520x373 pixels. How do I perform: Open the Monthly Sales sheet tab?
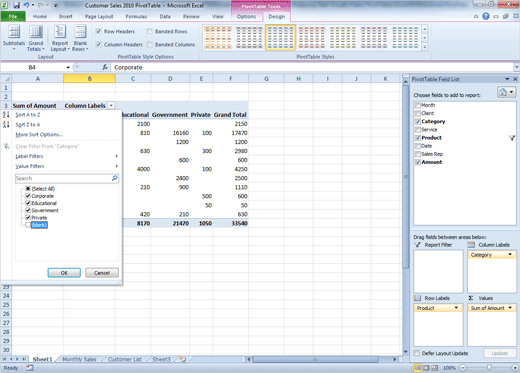79,359
